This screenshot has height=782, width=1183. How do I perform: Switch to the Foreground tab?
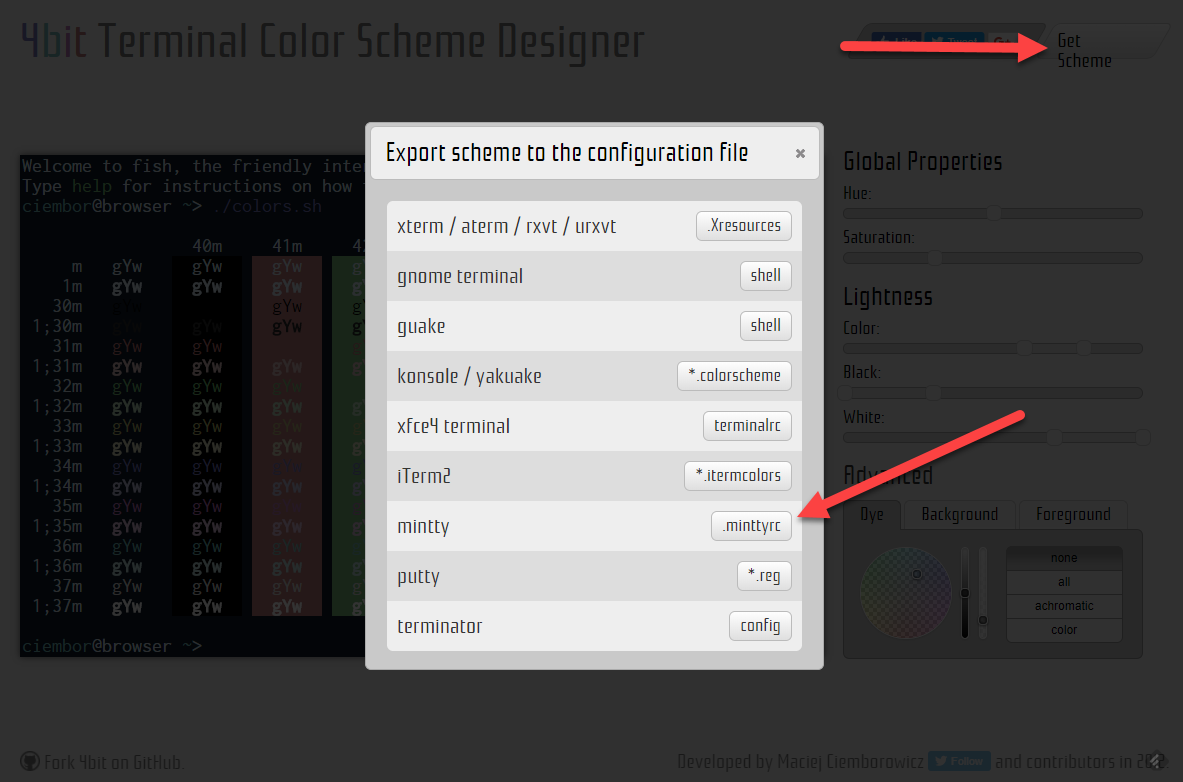point(1073,515)
